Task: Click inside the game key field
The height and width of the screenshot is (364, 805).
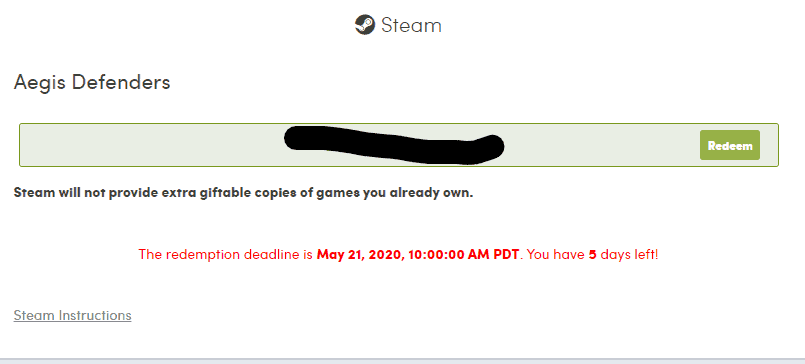Action: point(399,145)
